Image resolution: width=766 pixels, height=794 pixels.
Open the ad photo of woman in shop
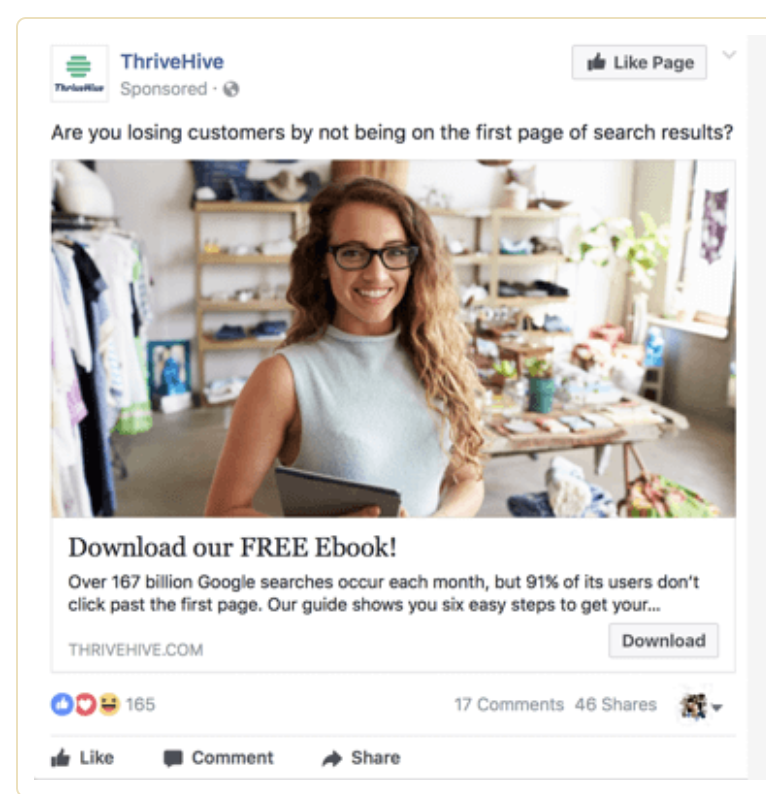coord(393,338)
